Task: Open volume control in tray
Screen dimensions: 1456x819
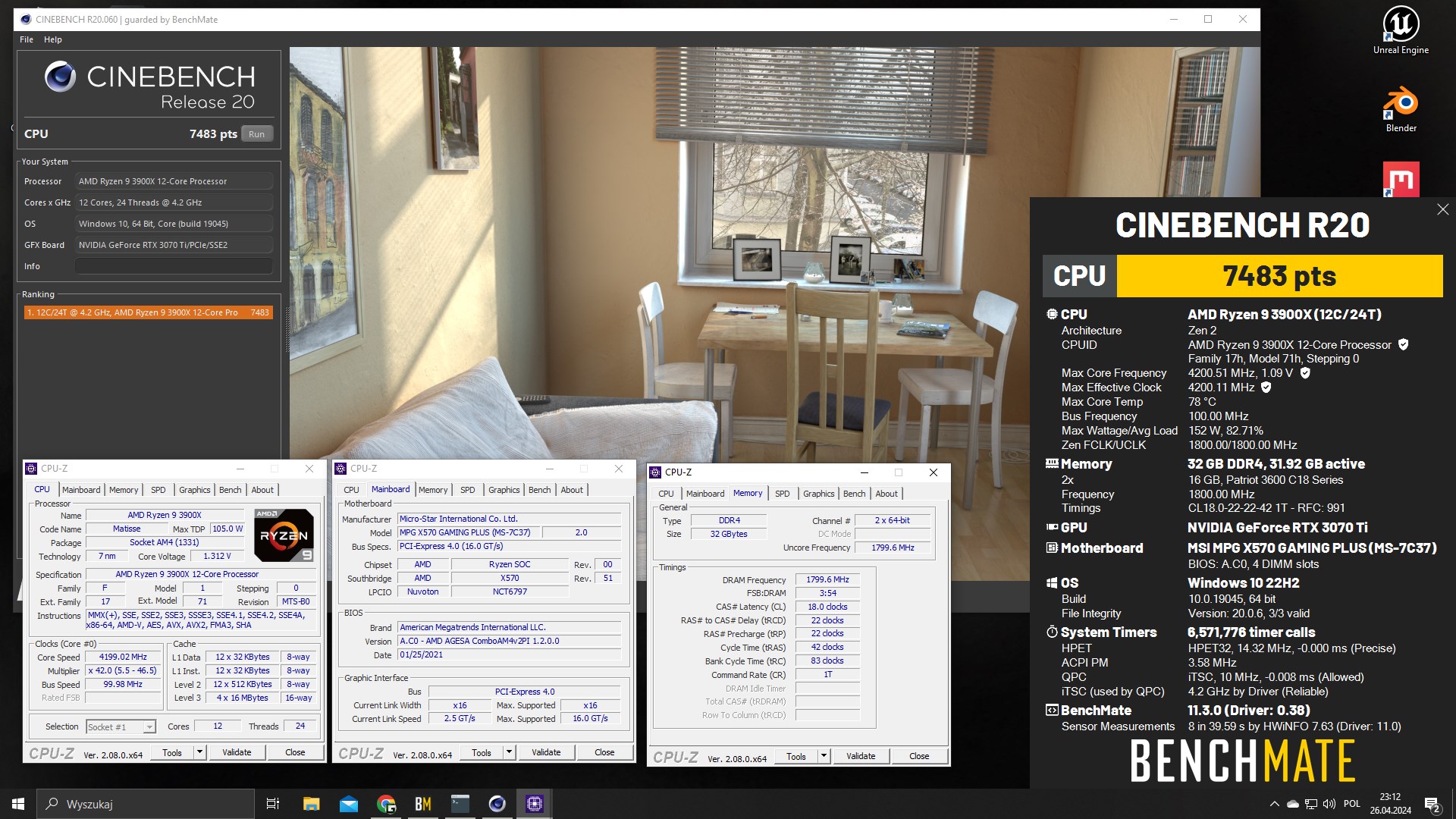Action: (x=1329, y=804)
